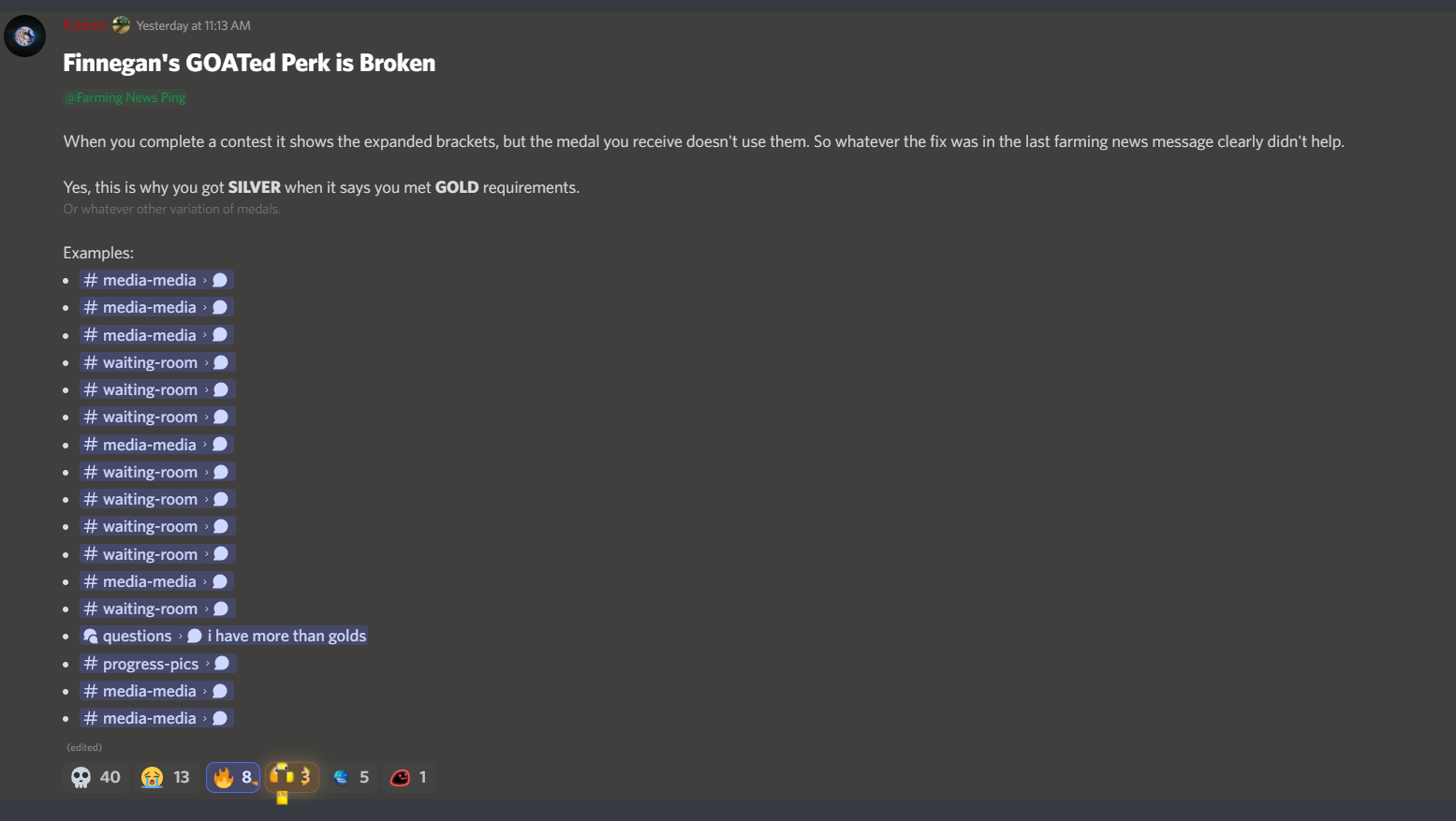The height and width of the screenshot is (821, 1456).
Task: Open the last media-media link in the list
Action: click(x=156, y=718)
